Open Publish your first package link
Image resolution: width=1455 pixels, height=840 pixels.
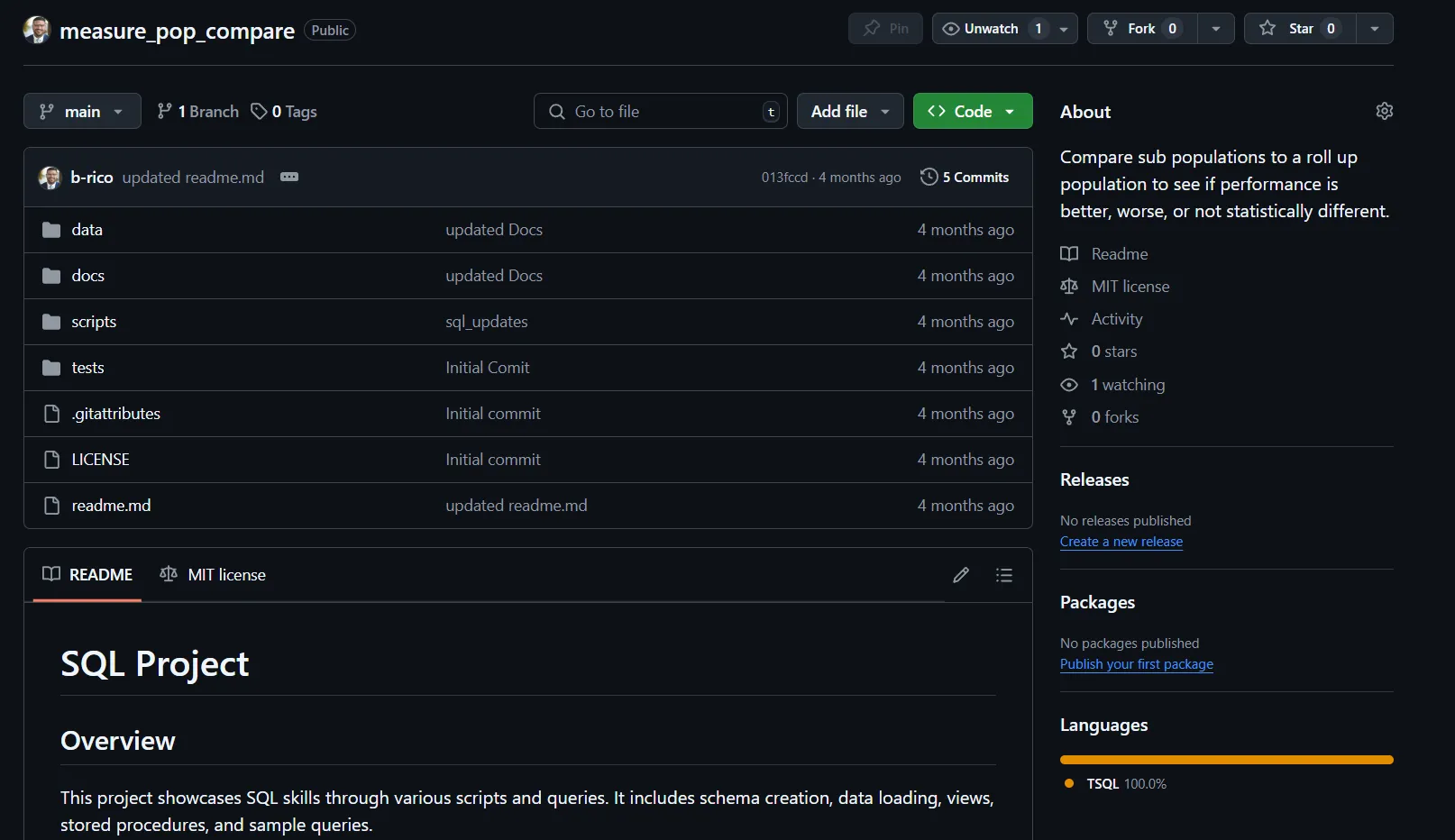pyautogui.click(x=1136, y=664)
